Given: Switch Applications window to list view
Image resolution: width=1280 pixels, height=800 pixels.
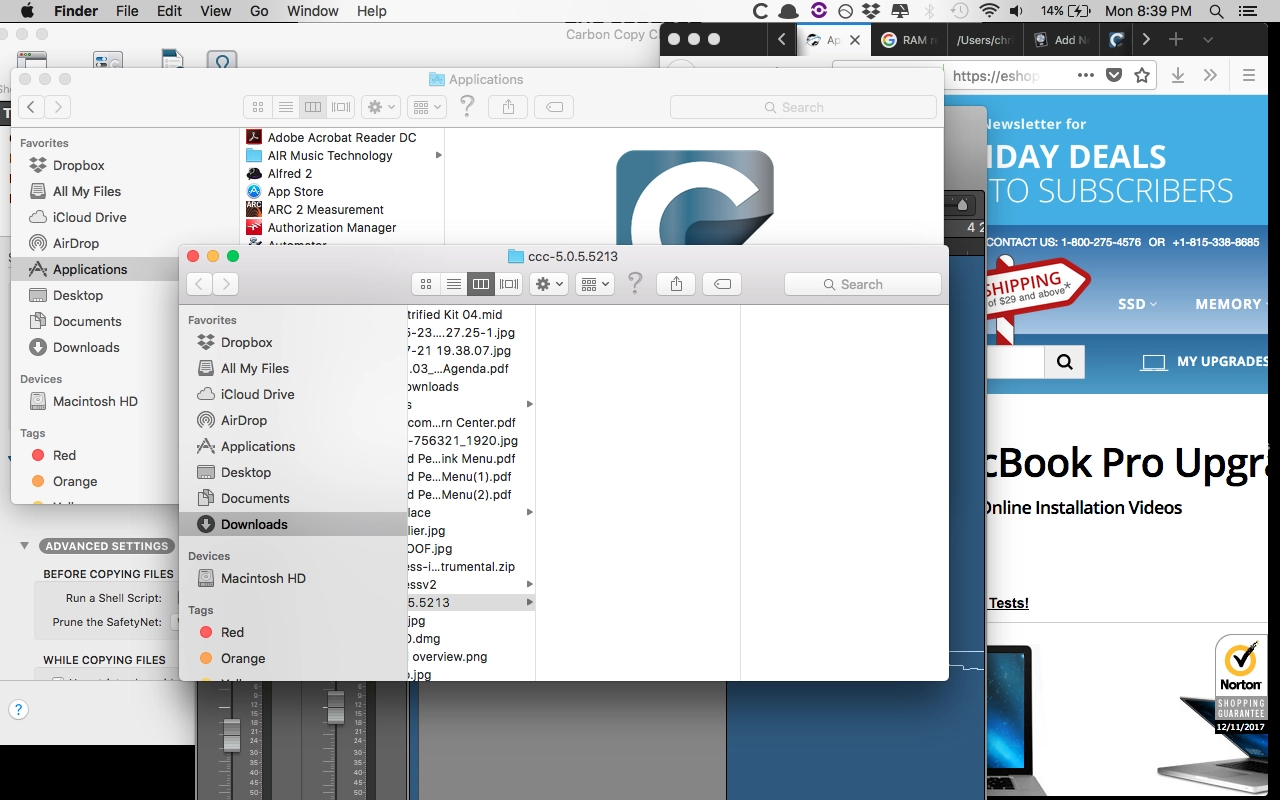Looking at the screenshot, I should point(286,107).
